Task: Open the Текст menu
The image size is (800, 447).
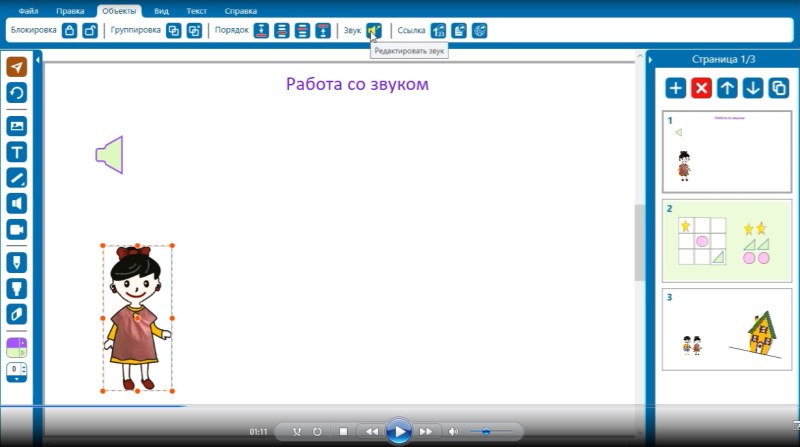Action: (x=196, y=11)
